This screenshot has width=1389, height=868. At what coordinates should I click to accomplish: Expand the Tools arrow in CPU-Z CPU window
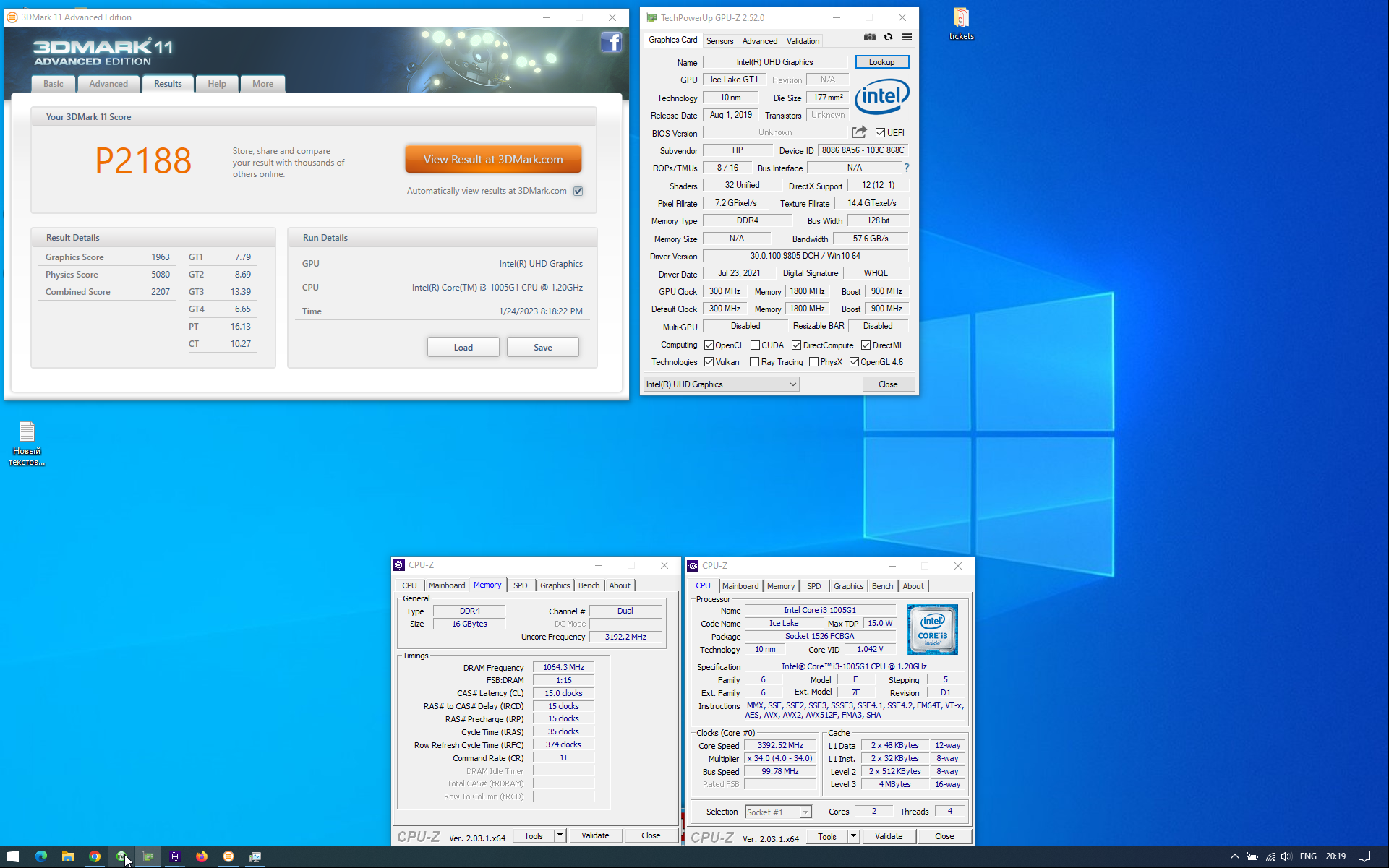(x=853, y=836)
